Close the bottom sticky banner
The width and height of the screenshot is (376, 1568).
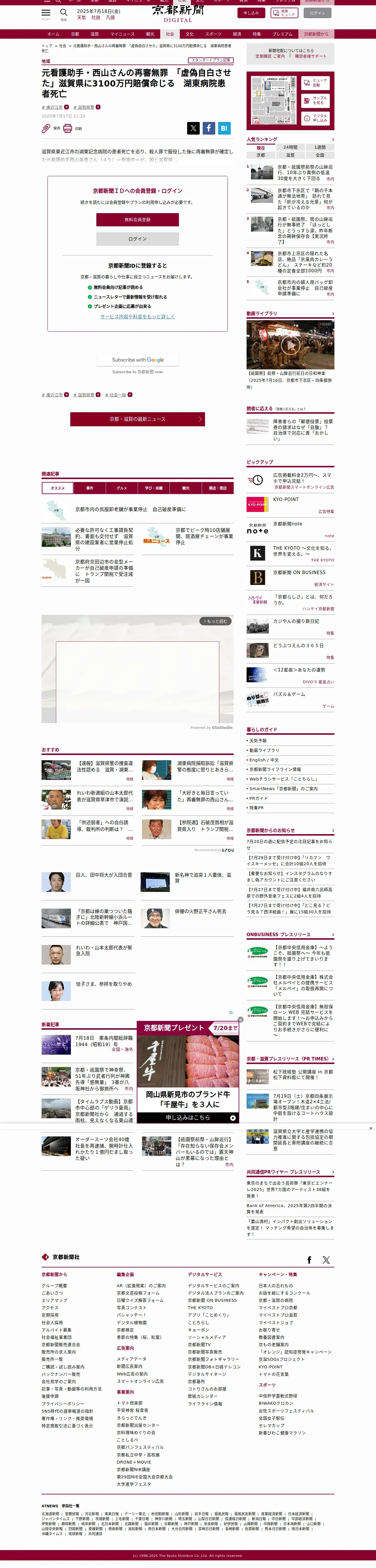(370, 1128)
